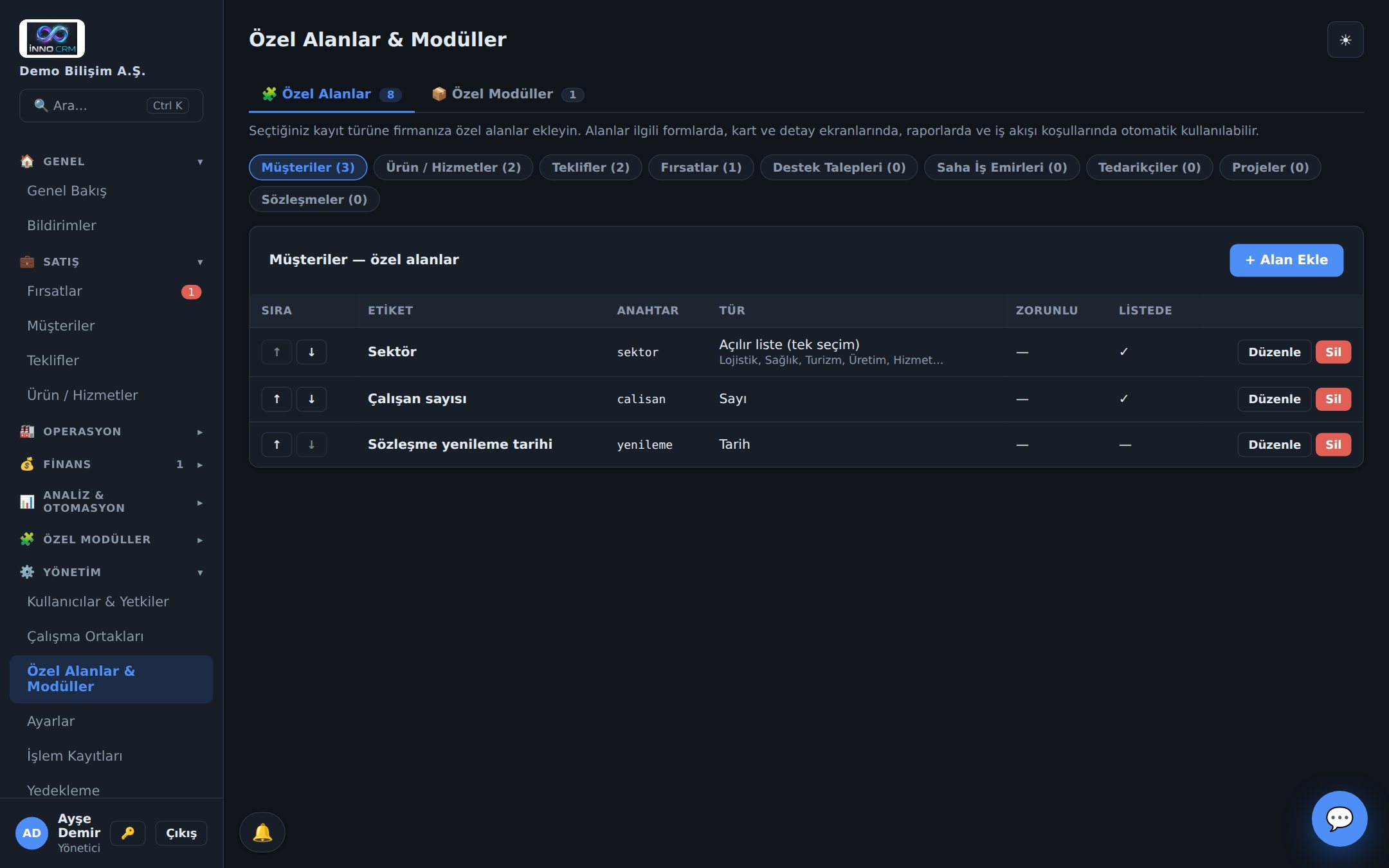
Task: Toggle the light/dark theme sun icon
Action: click(x=1345, y=40)
